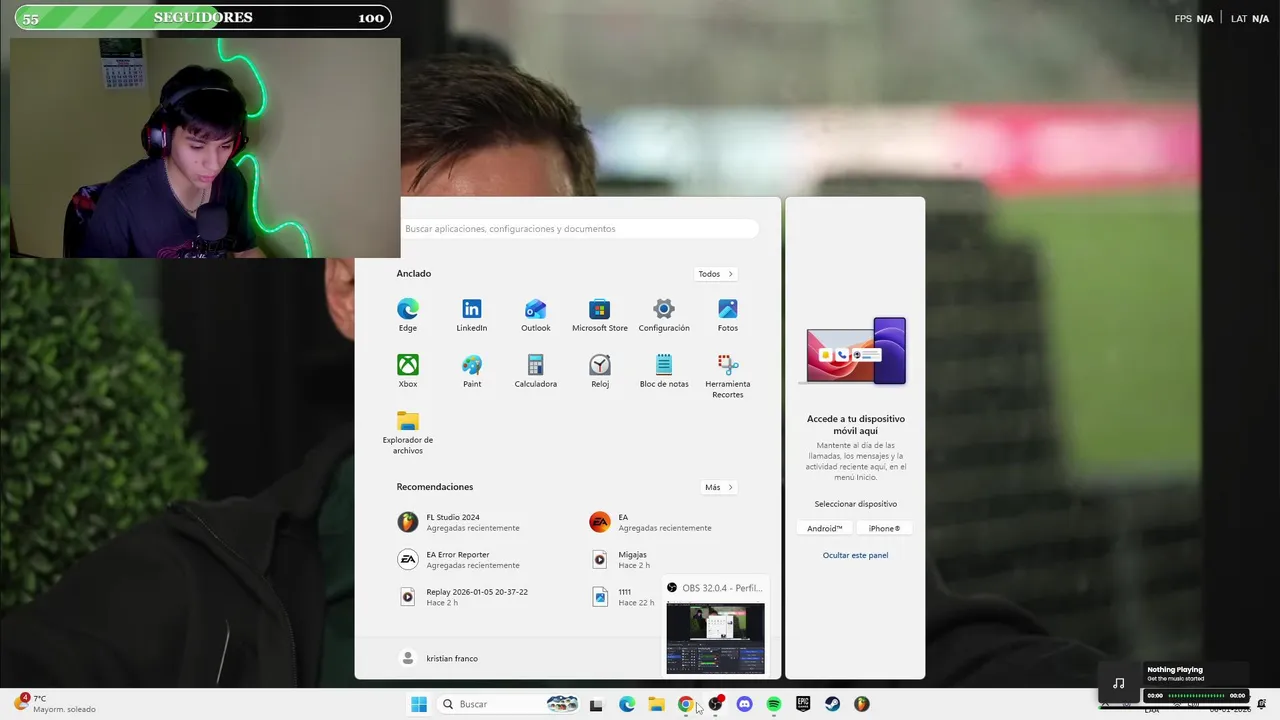Open the Calculadora app
The height and width of the screenshot is (720, 1280).
point(536,371)
